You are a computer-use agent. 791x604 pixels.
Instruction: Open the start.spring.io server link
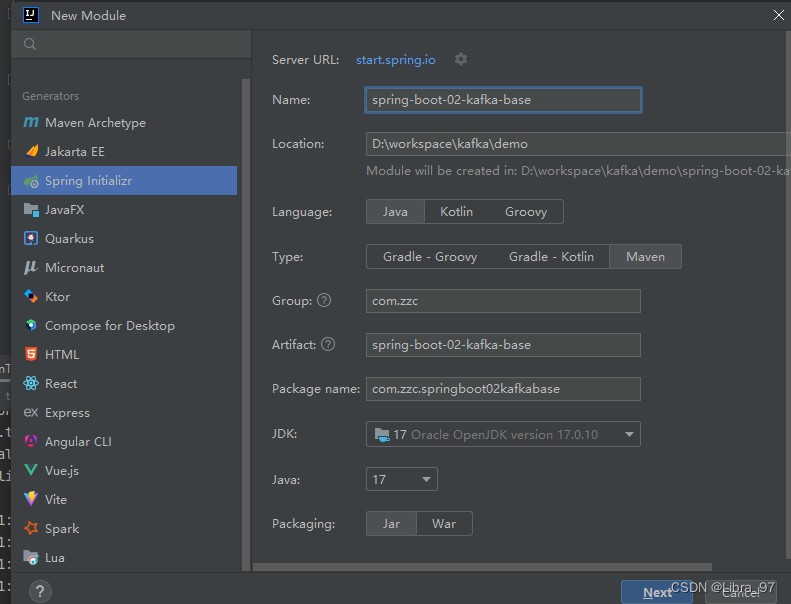[x=396, y=60]
